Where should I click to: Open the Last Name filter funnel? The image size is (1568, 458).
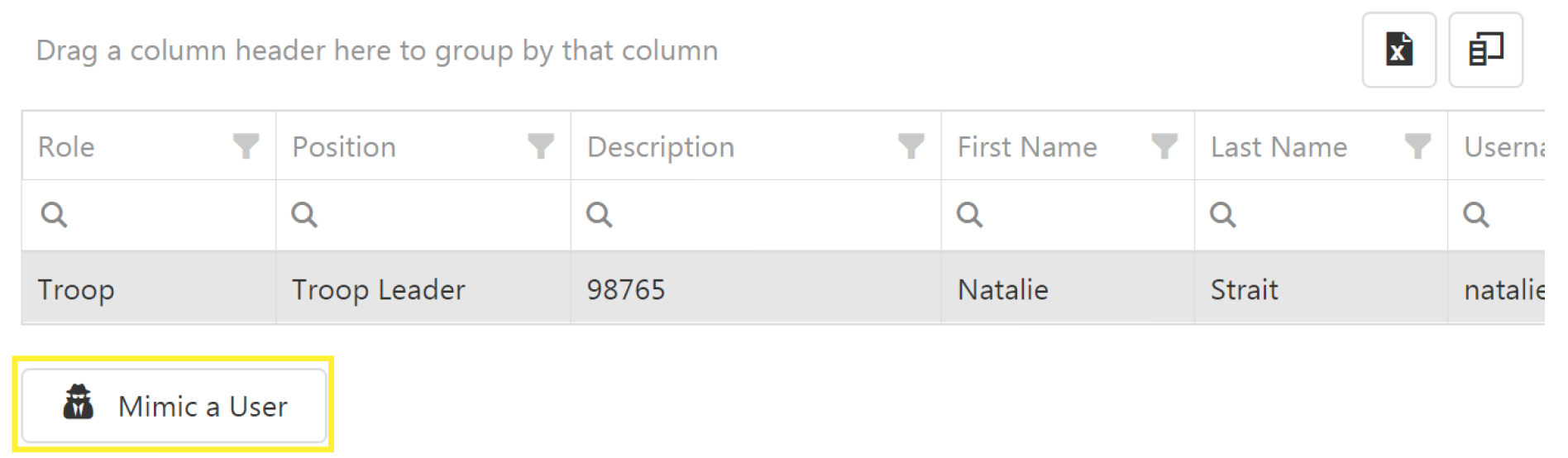[x=1417, y=146]
